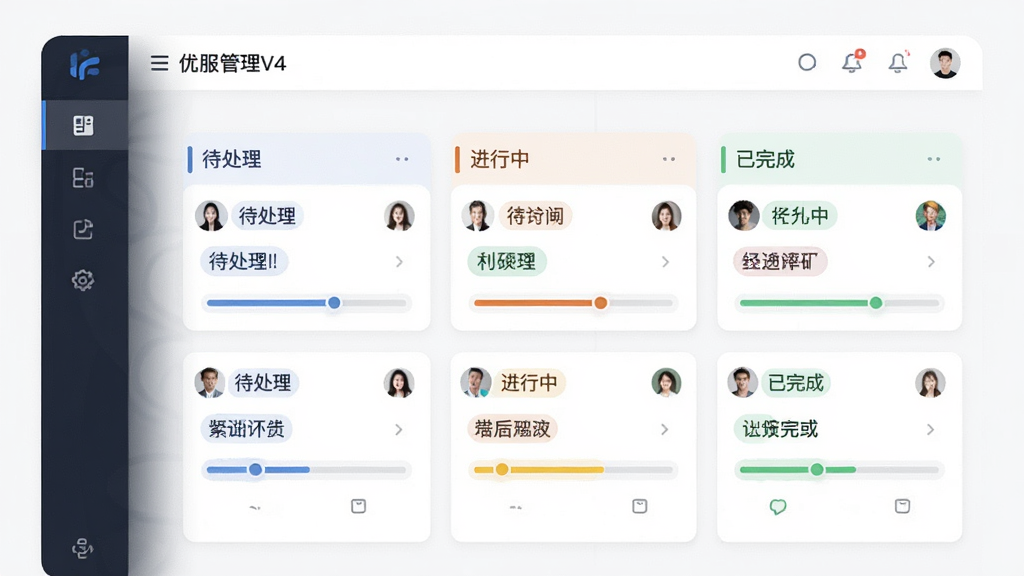Image resolution: width=1024 pixels, height=576 pixels.
Task: Open the more options dots on 进行中 column
Action: 669,159
